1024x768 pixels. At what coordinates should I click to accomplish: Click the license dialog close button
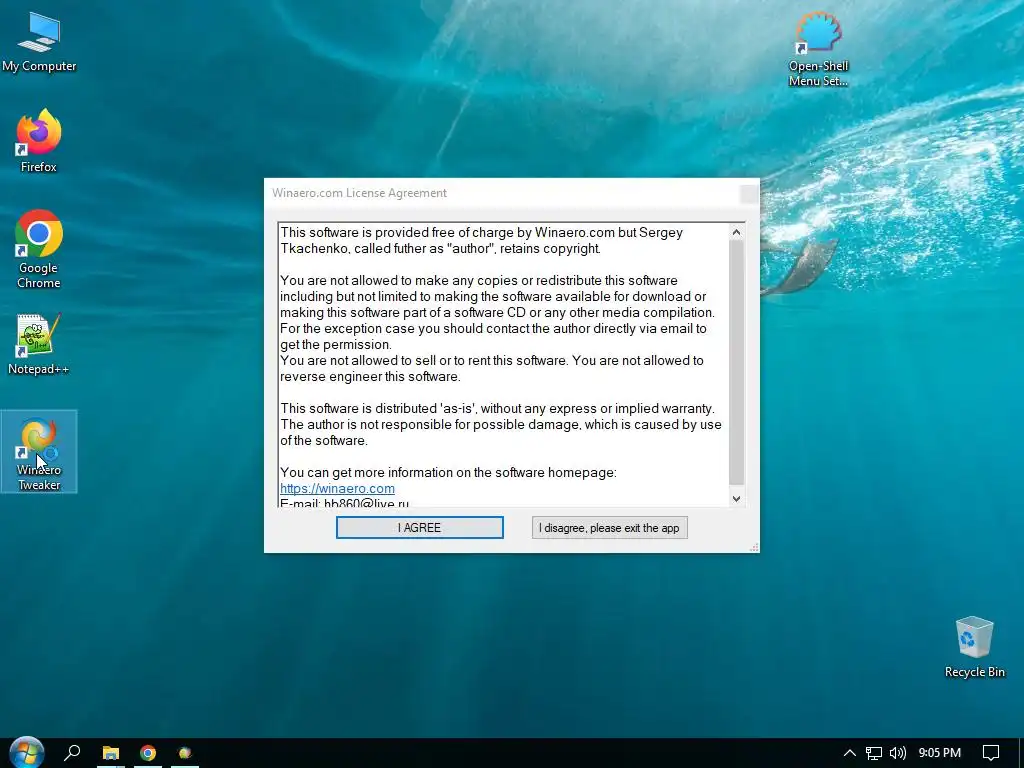pyautogui.click(x=748, y=193)
